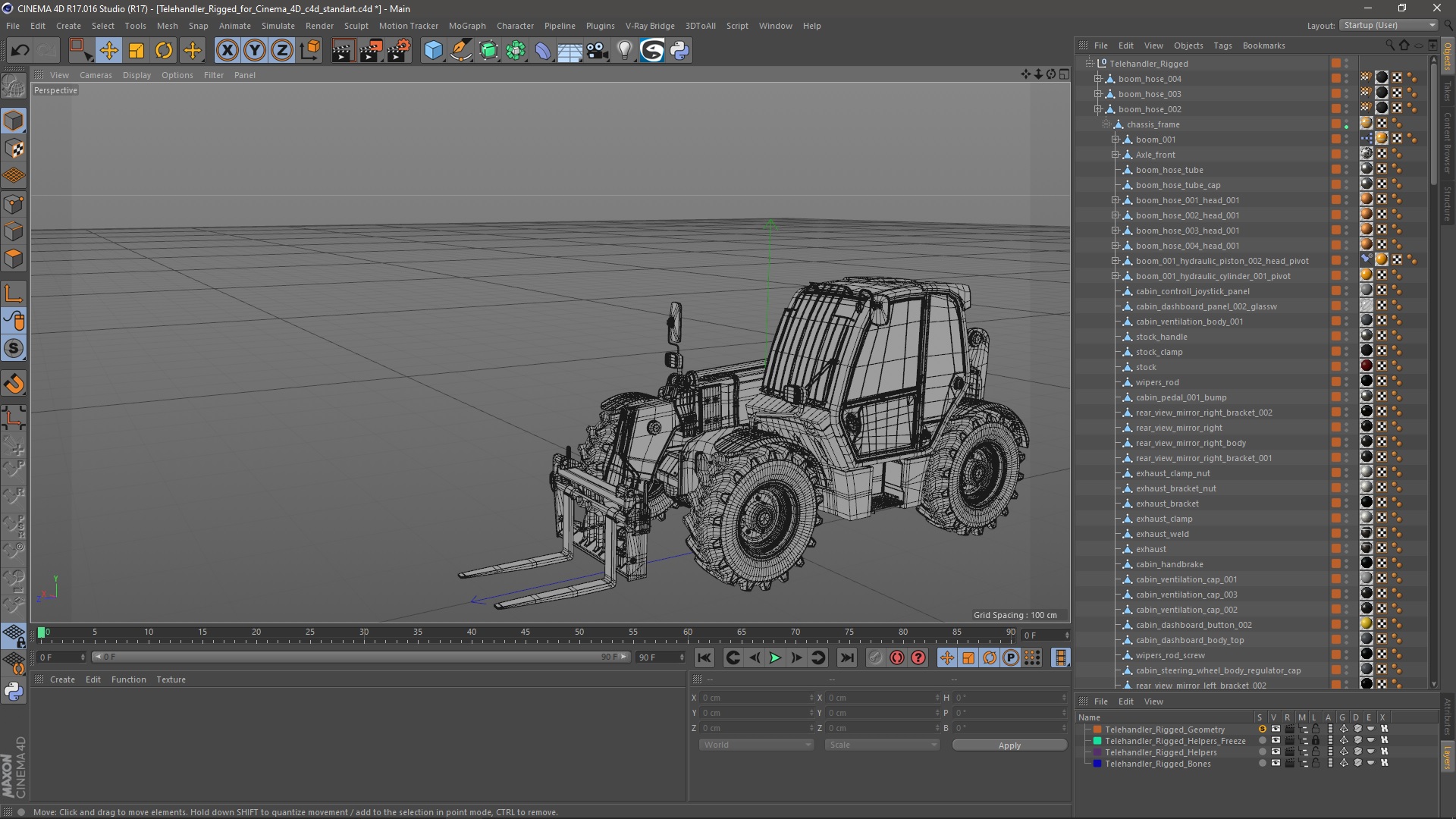Open the Object Manager Tags menu

pos(1222,45)
